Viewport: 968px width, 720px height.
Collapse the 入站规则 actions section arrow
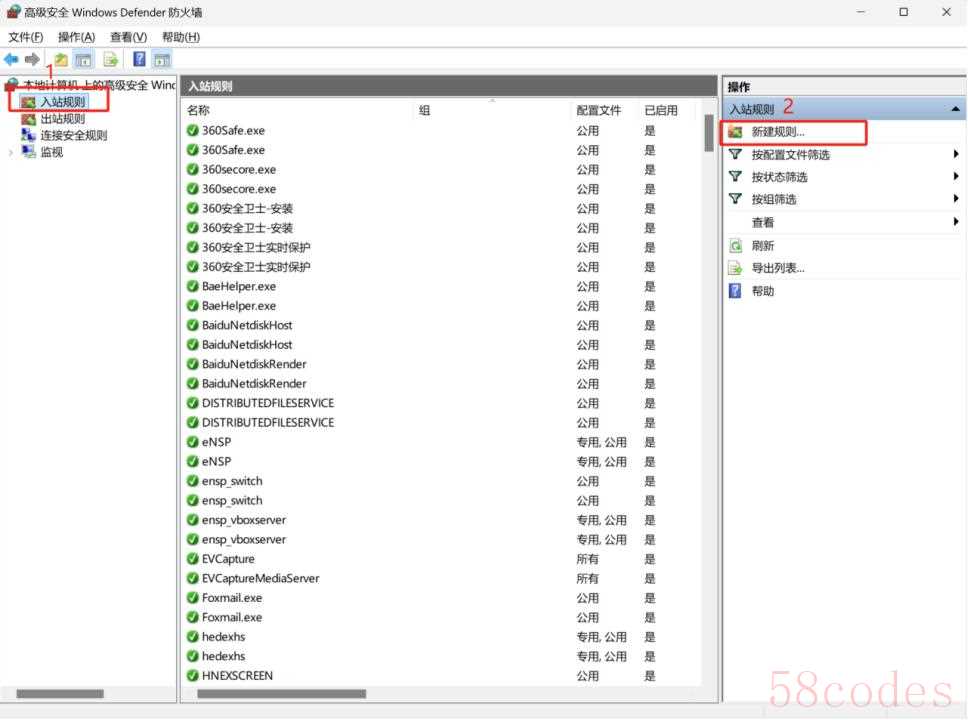click(x=955, y=109)
